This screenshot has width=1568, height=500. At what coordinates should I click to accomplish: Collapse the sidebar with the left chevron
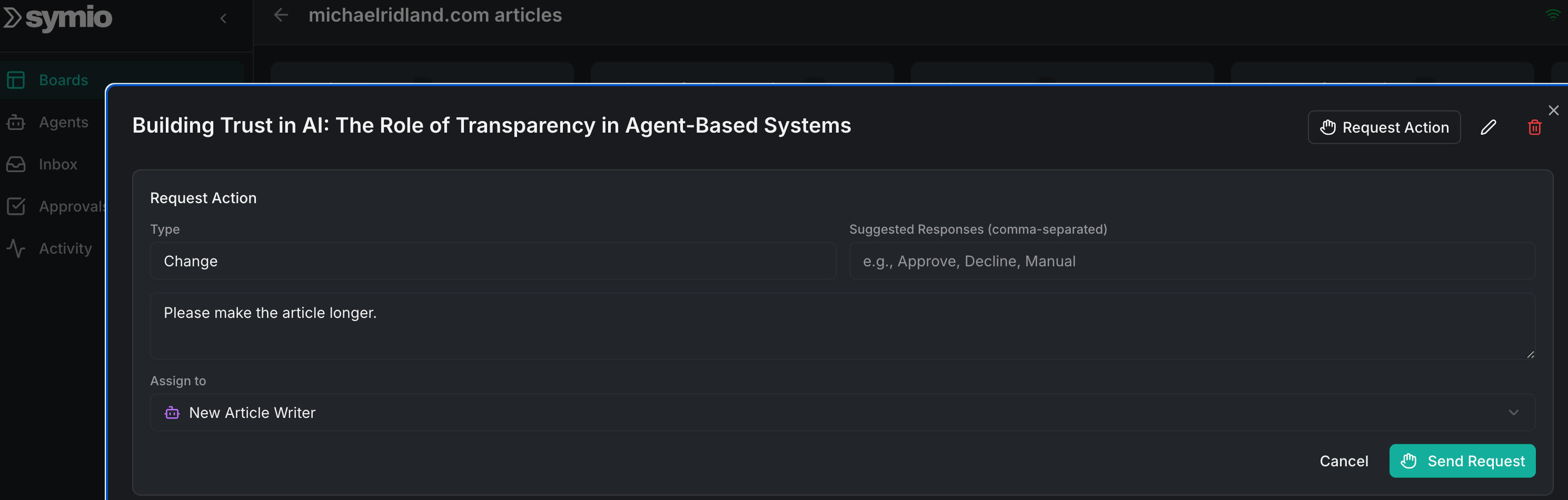pos(223,18)
